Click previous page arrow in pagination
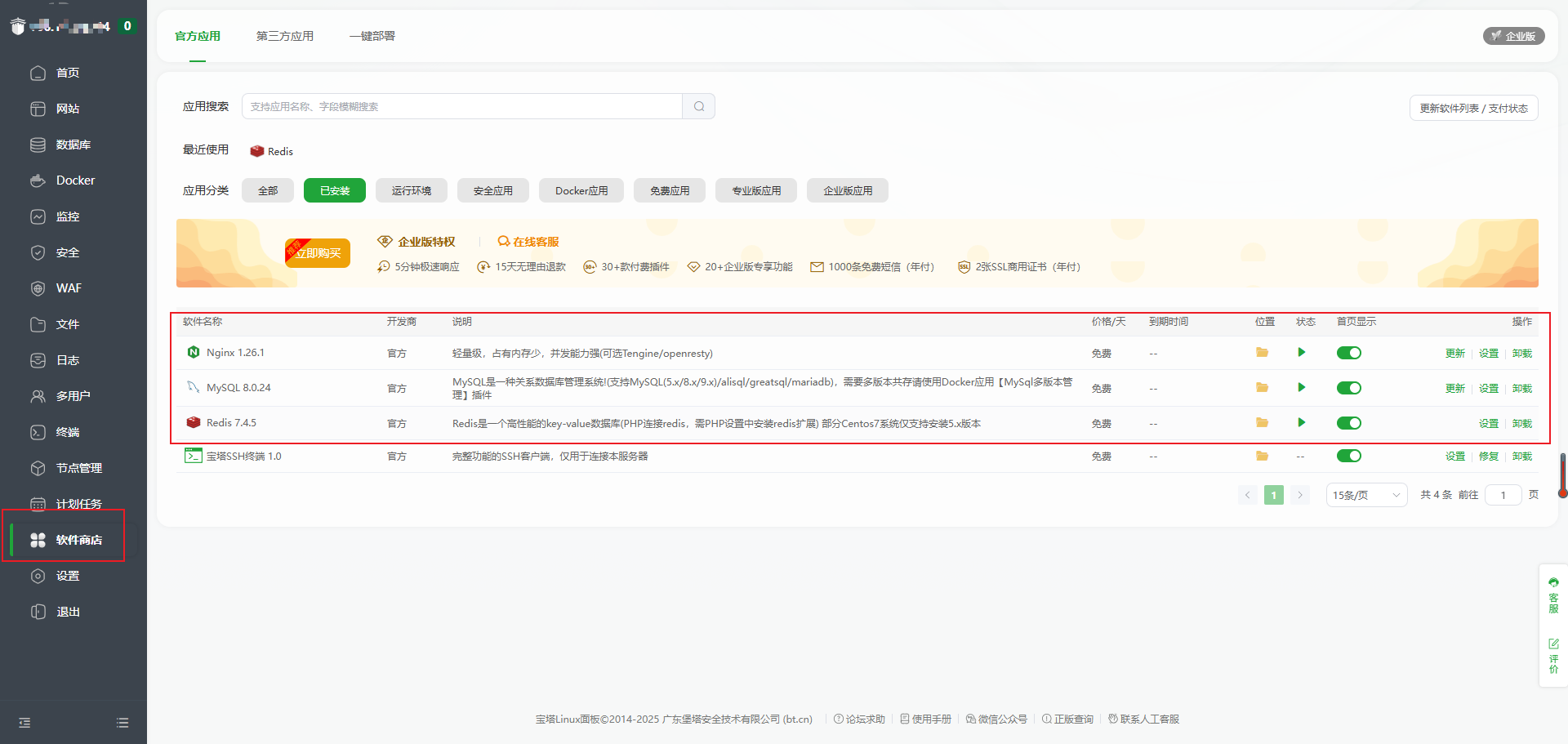Screen dimensions: 1568x744 click(x=1247, y=495)
